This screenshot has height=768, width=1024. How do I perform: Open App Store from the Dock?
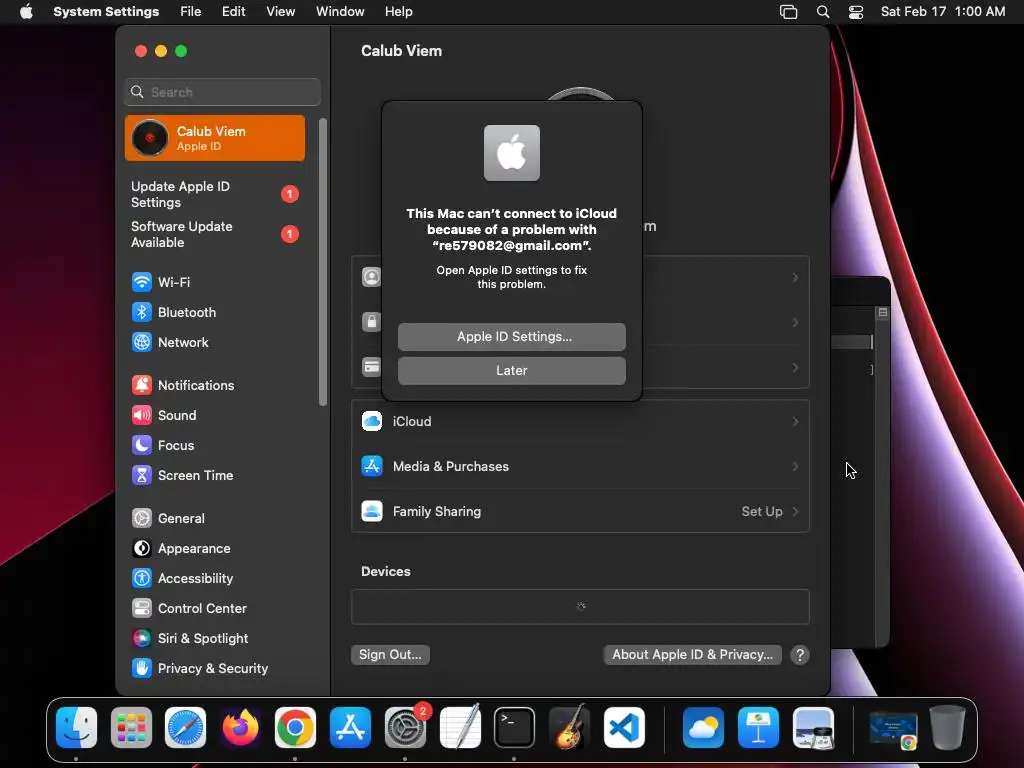pos(350,728)
